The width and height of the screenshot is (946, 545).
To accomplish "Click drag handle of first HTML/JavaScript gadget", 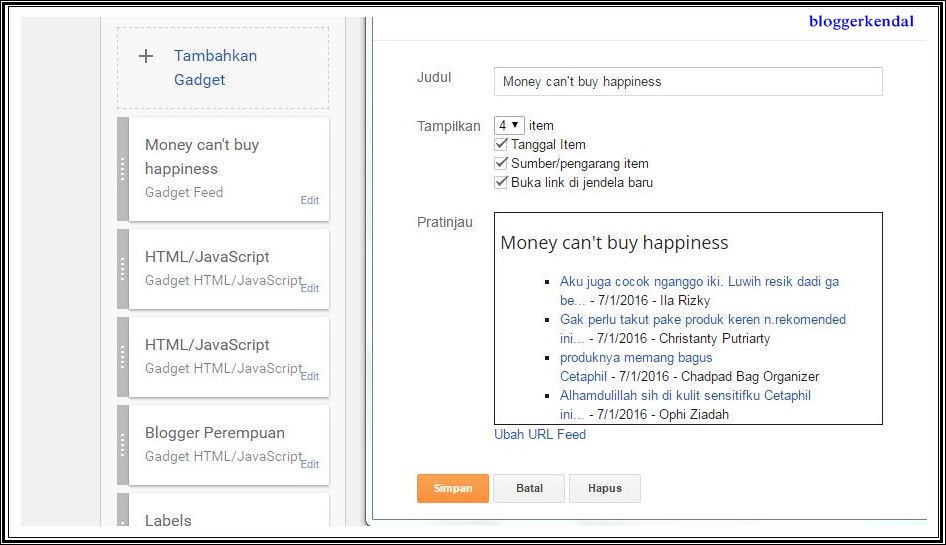I will (x=123, y=269).
